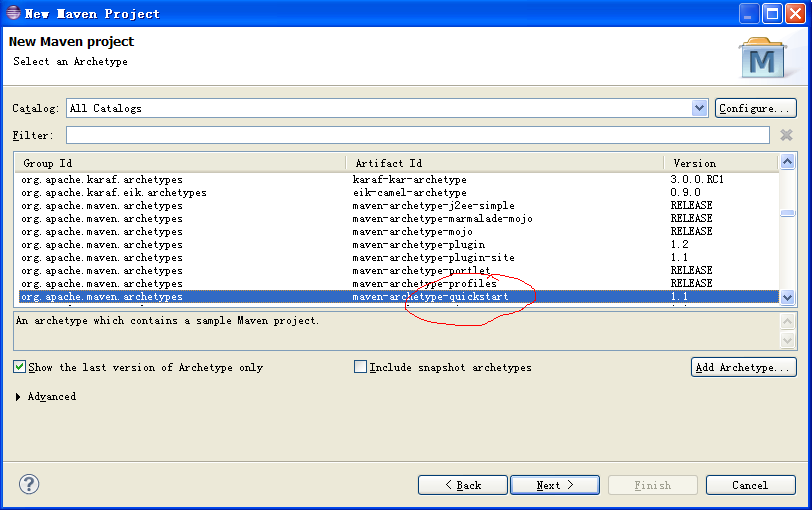Click the Eclipse icon in title bar
The image size is (812, 510).
pyautogui.click(x=13, y=13)
